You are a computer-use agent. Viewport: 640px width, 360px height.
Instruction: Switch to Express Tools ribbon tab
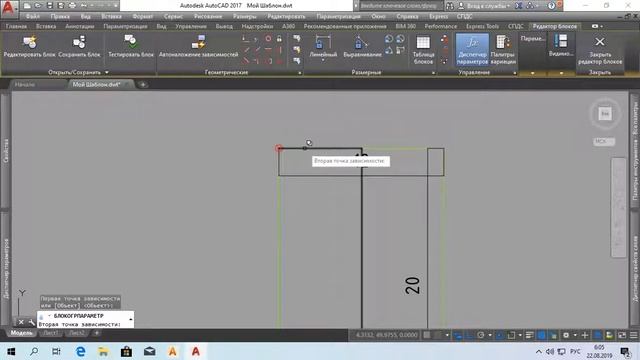tap(482, 26)
